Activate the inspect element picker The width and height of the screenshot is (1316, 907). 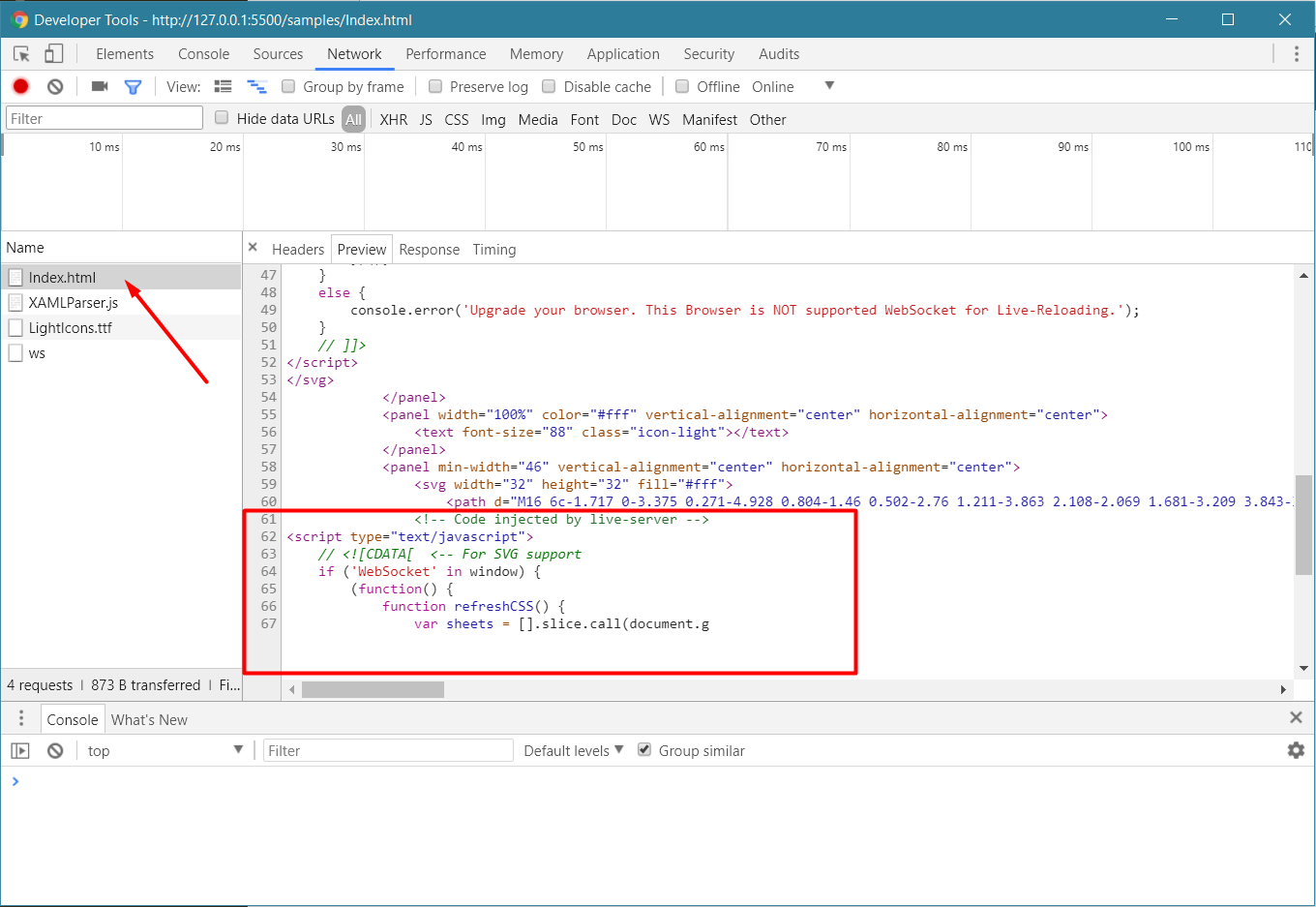(20, 53)
